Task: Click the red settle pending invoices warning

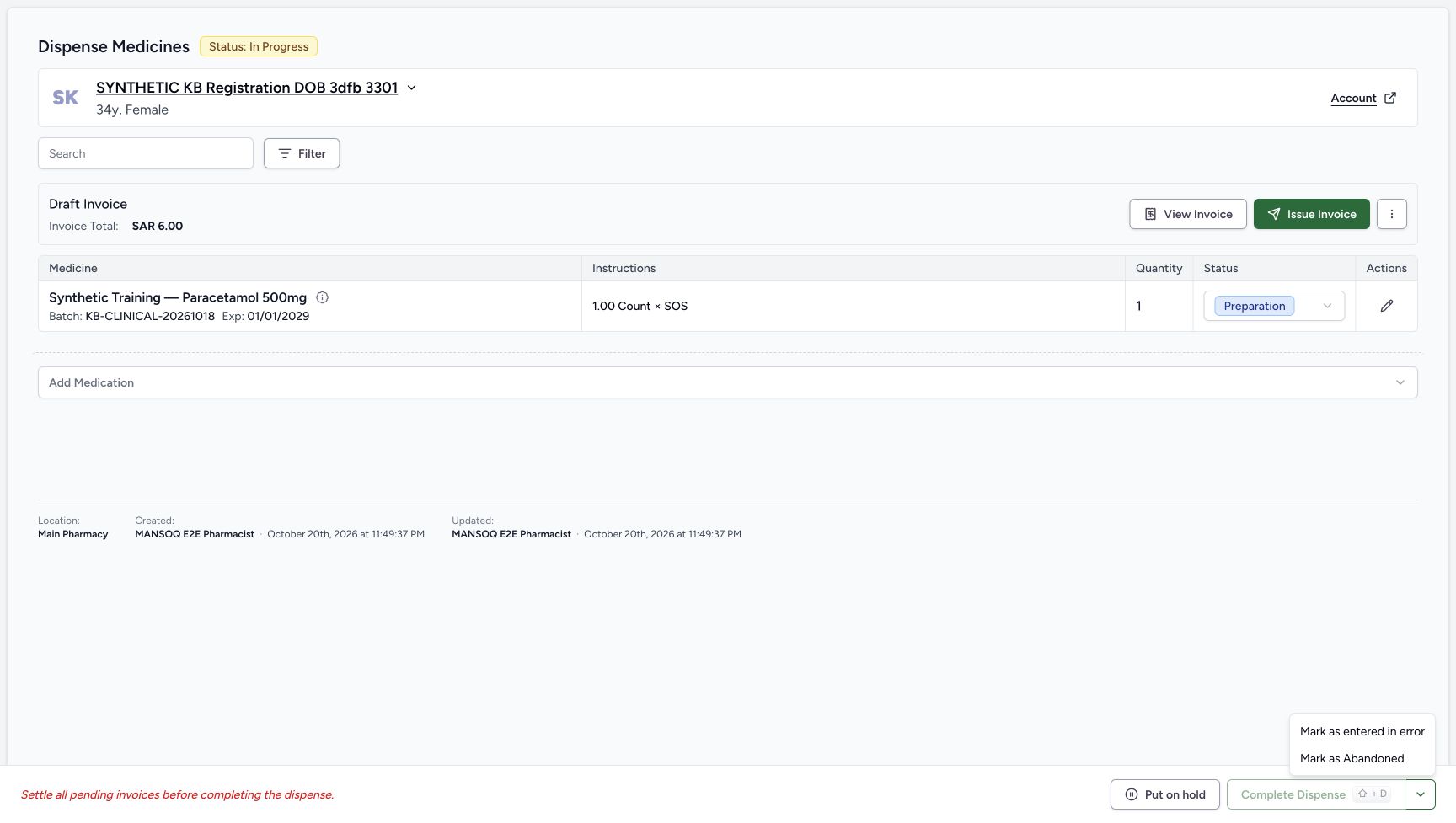Action: tap(178, 794)
